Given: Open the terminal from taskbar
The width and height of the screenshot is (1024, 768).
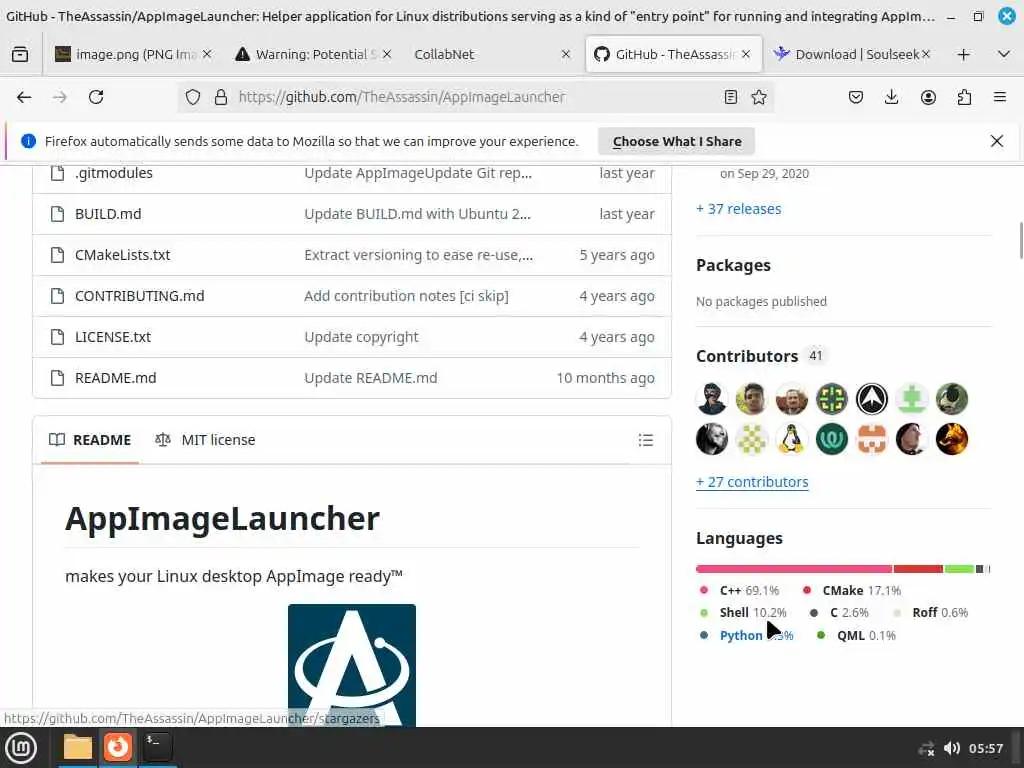Looking at the screenshot, I should point(157,747).
